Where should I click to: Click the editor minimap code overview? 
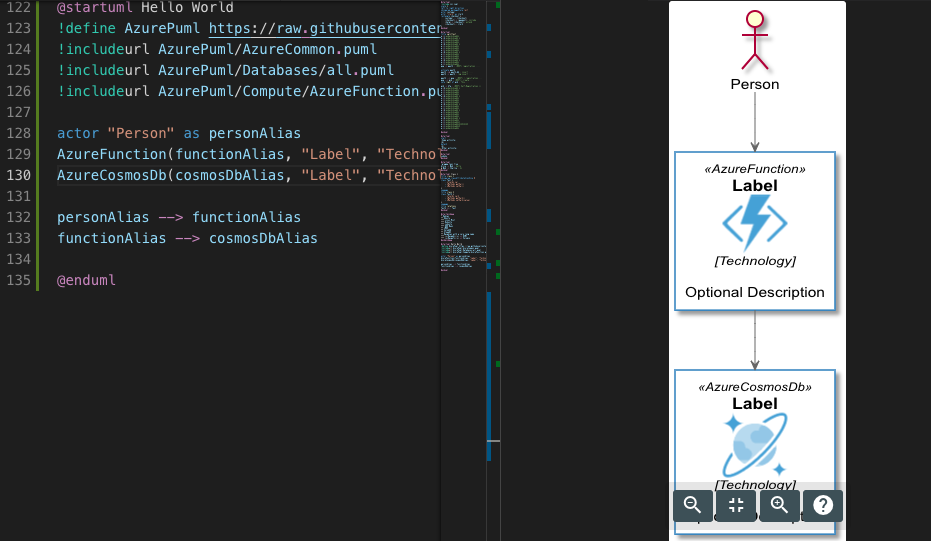point(463,137)
